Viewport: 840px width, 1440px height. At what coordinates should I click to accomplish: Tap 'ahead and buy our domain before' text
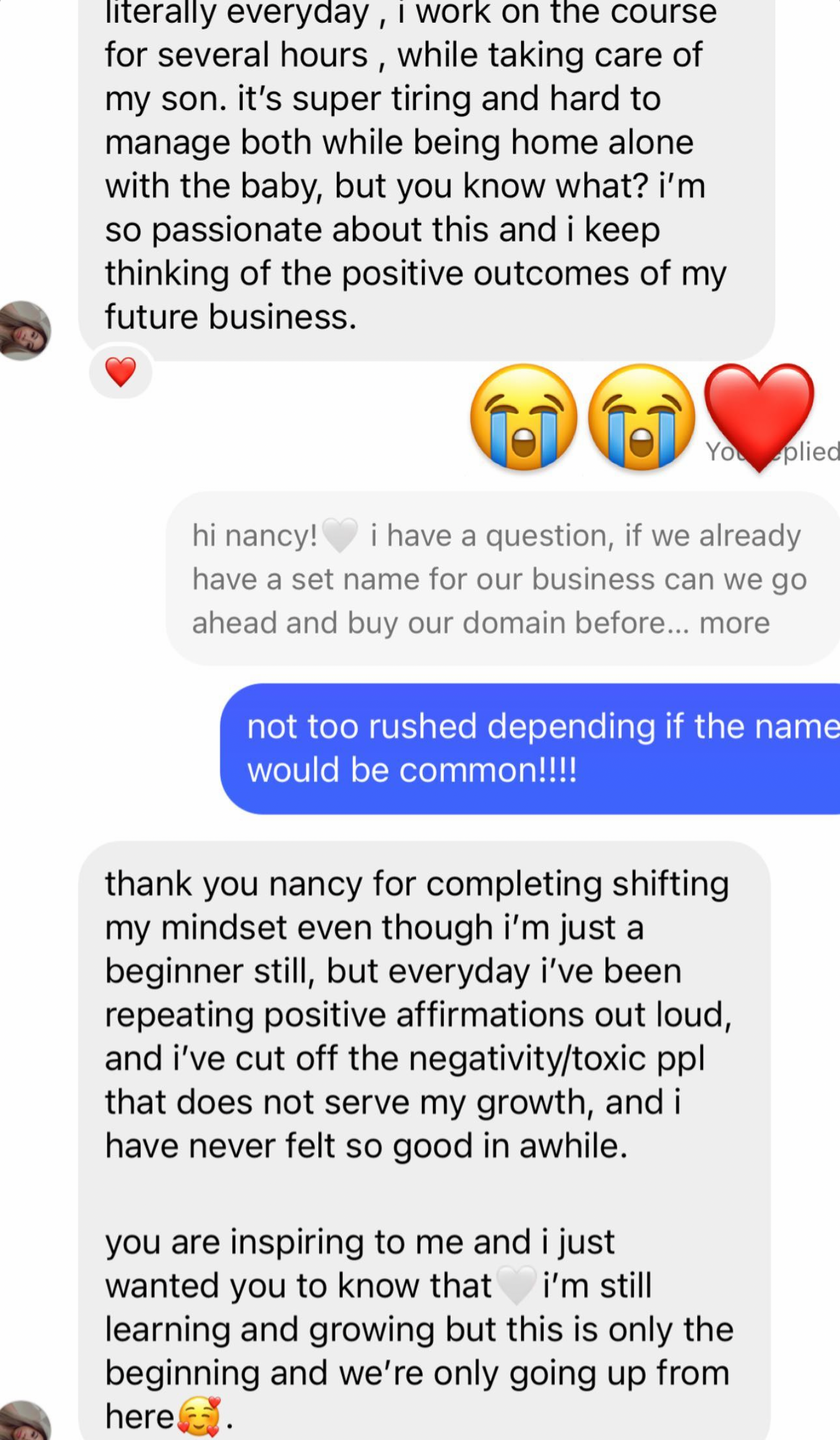click(429, 623)
